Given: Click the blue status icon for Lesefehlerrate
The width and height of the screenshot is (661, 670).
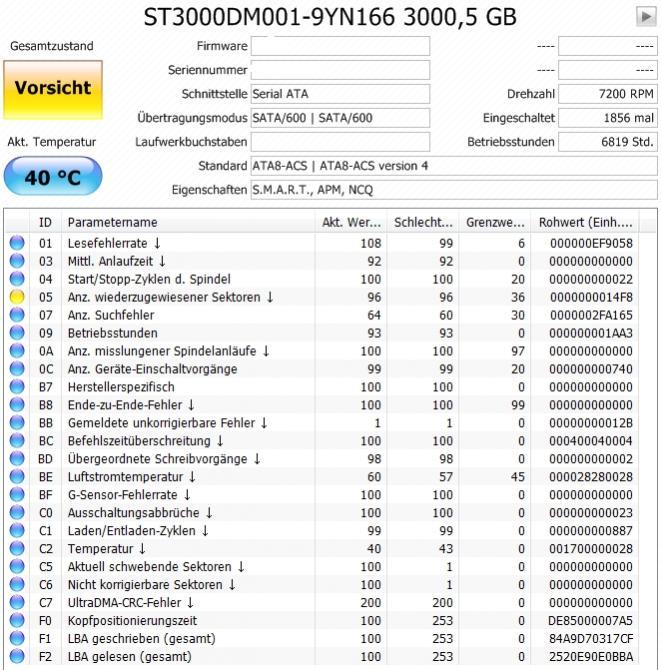Looking at the screenshot, I should point(17,243).
